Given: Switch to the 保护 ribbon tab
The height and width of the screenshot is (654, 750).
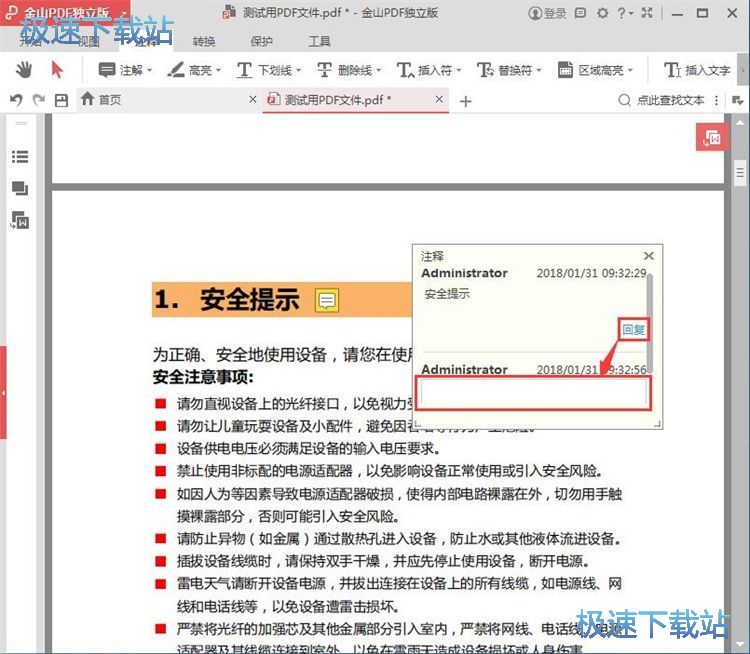Looking at the screenshot, I should point(262,41).
